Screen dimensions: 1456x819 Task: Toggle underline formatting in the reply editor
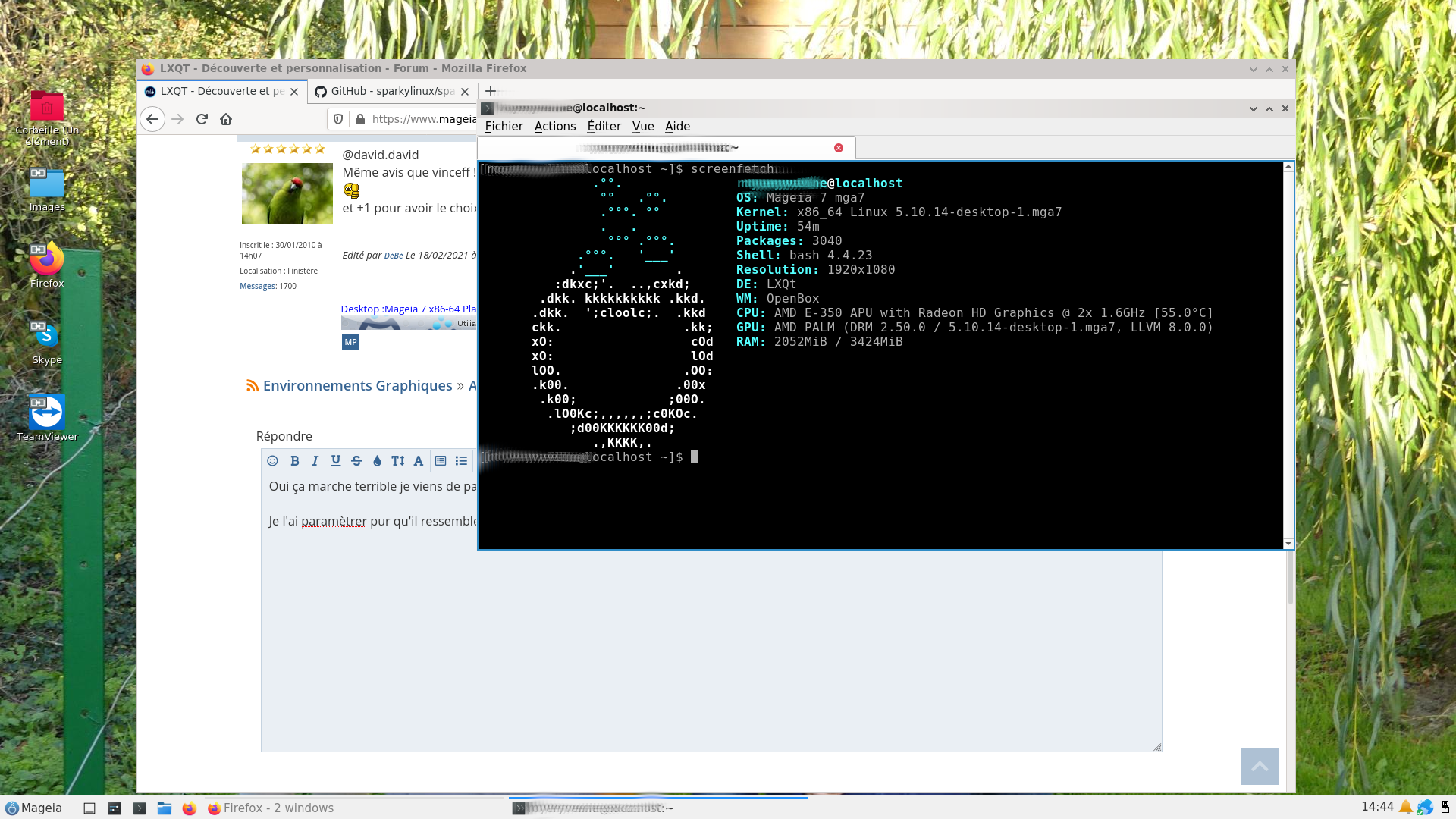click(336, 461)
